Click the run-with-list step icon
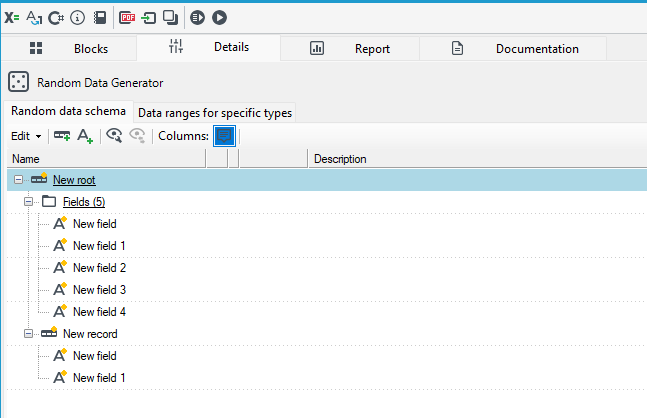 point(197,18)
